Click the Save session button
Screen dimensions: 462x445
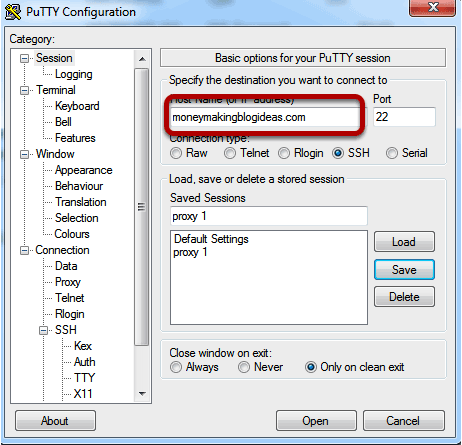404,270
